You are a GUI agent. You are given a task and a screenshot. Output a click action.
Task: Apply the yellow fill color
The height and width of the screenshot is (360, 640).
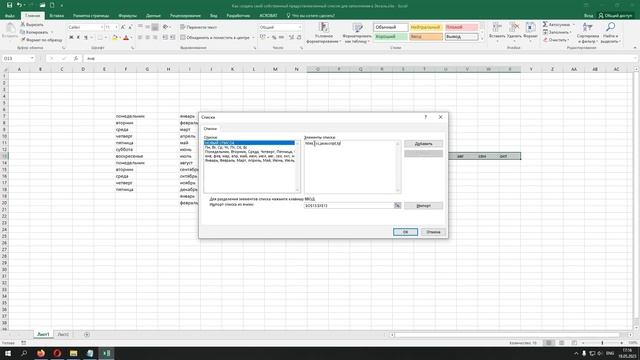click(115, 38)
